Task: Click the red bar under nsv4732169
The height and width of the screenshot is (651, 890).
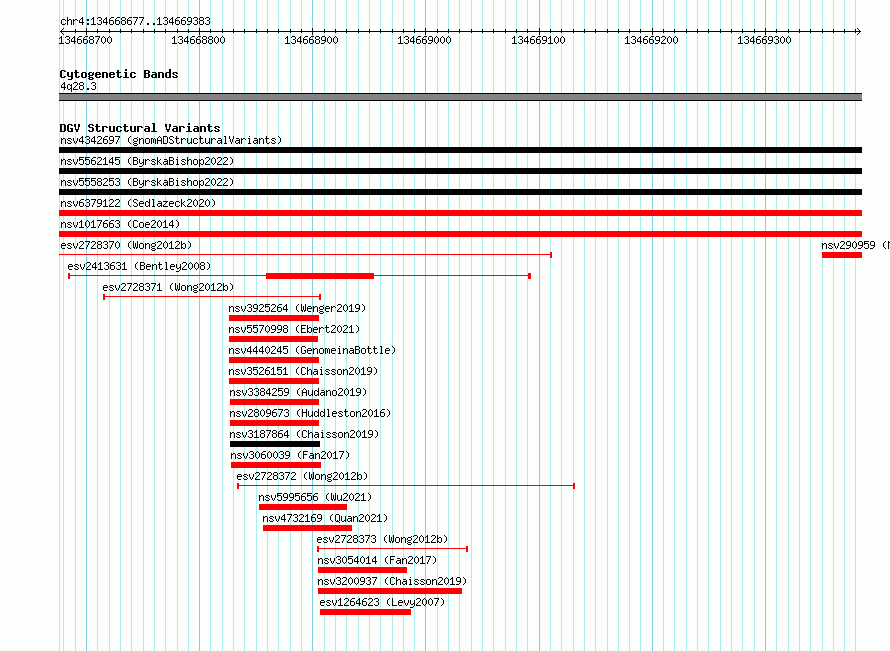Action: [307, 528]
